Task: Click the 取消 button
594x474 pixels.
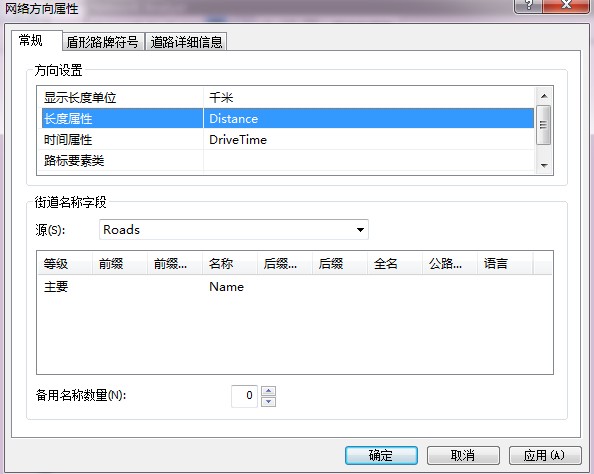Action: (x=463, y=455)
